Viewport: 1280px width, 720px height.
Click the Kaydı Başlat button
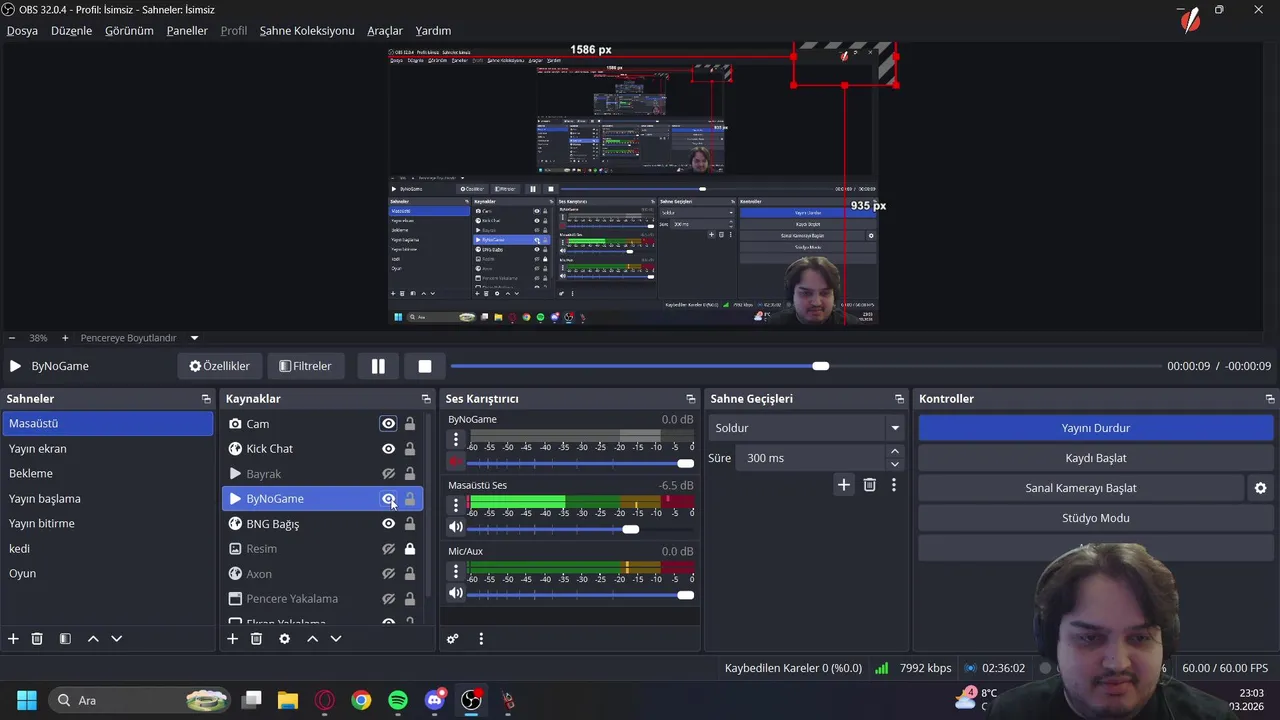click(1095, 458)
